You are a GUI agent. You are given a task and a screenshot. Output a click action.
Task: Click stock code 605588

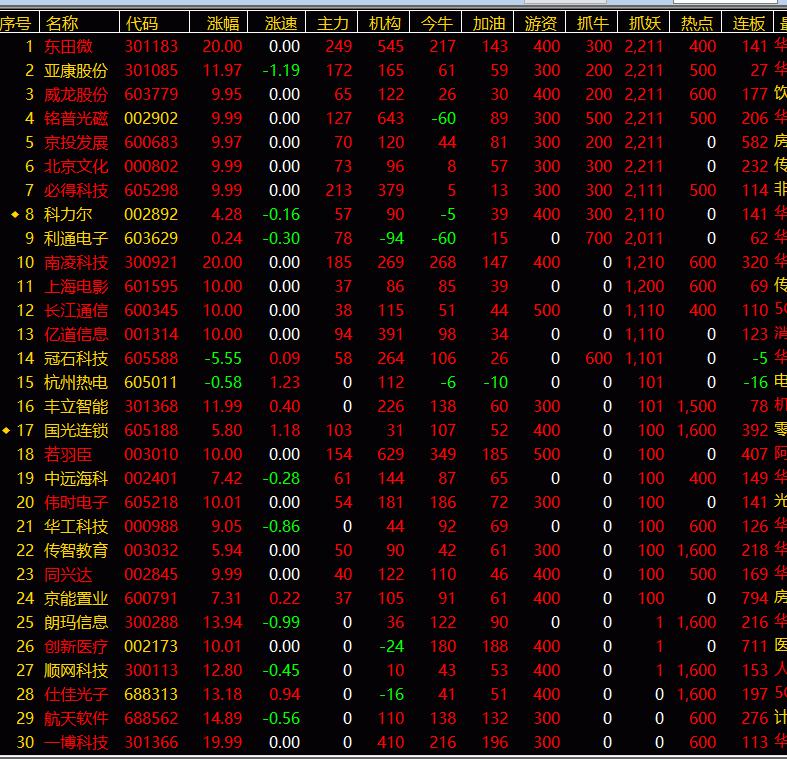pos(151,358)
